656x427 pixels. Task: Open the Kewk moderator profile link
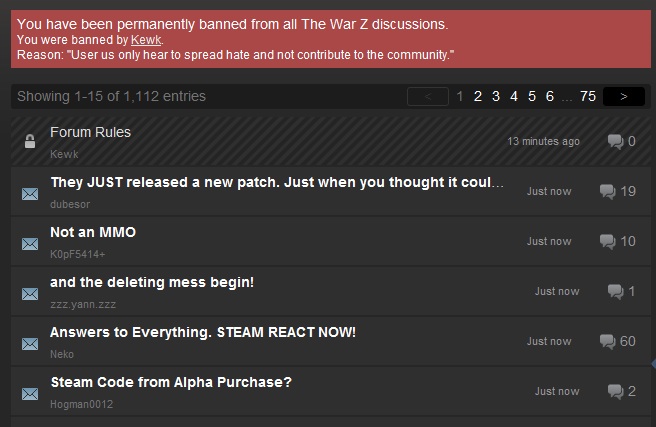coord(146,39)
